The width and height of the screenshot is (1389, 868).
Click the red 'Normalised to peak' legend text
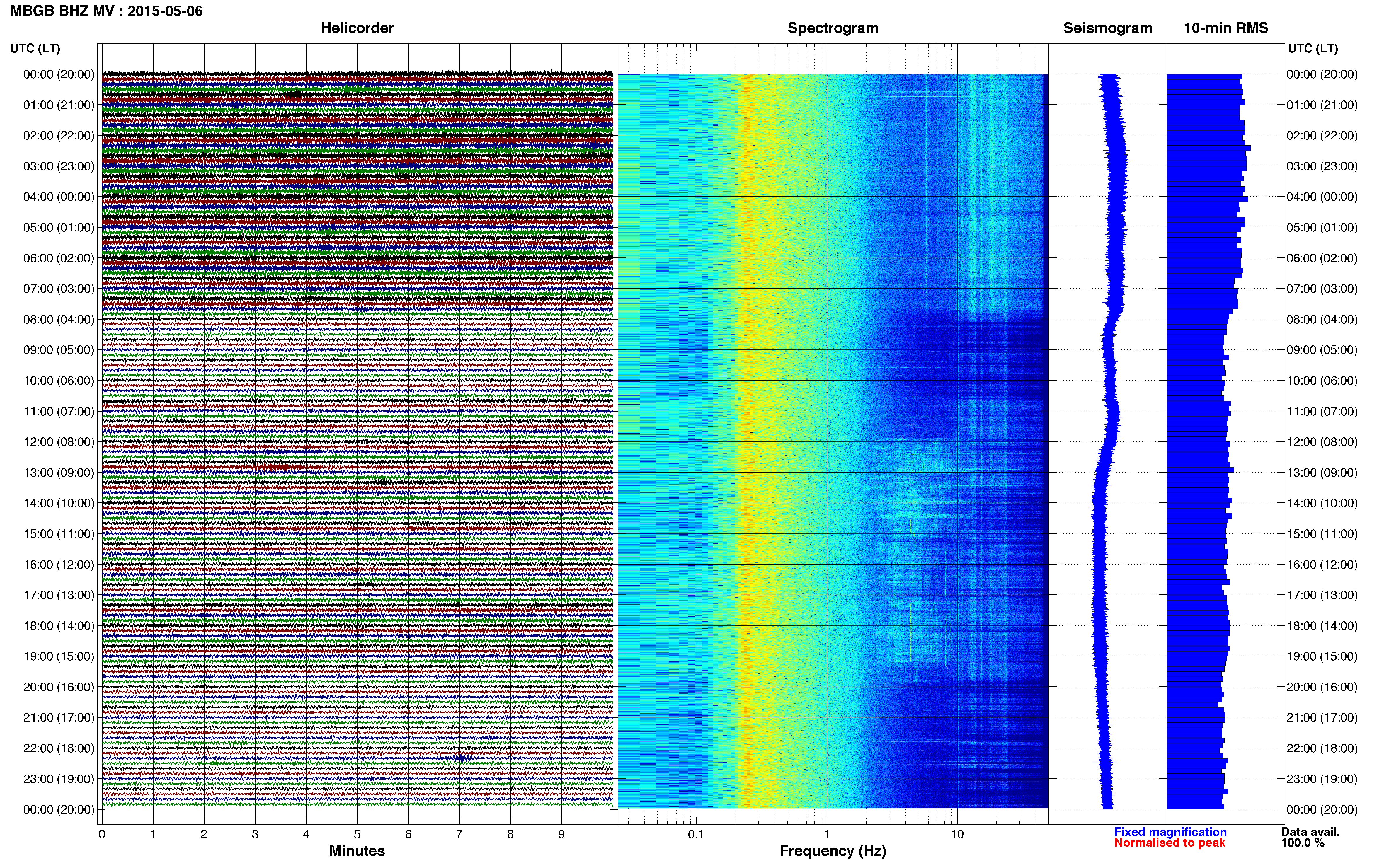point(1170,843)
